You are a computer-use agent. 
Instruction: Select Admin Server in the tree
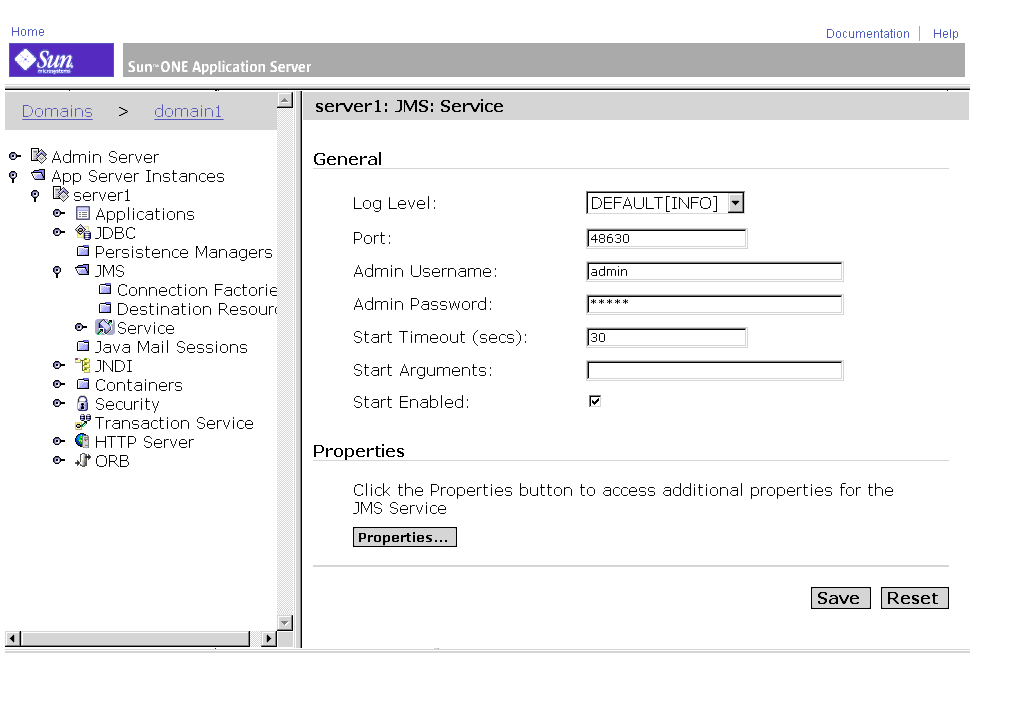coord(105,157)
